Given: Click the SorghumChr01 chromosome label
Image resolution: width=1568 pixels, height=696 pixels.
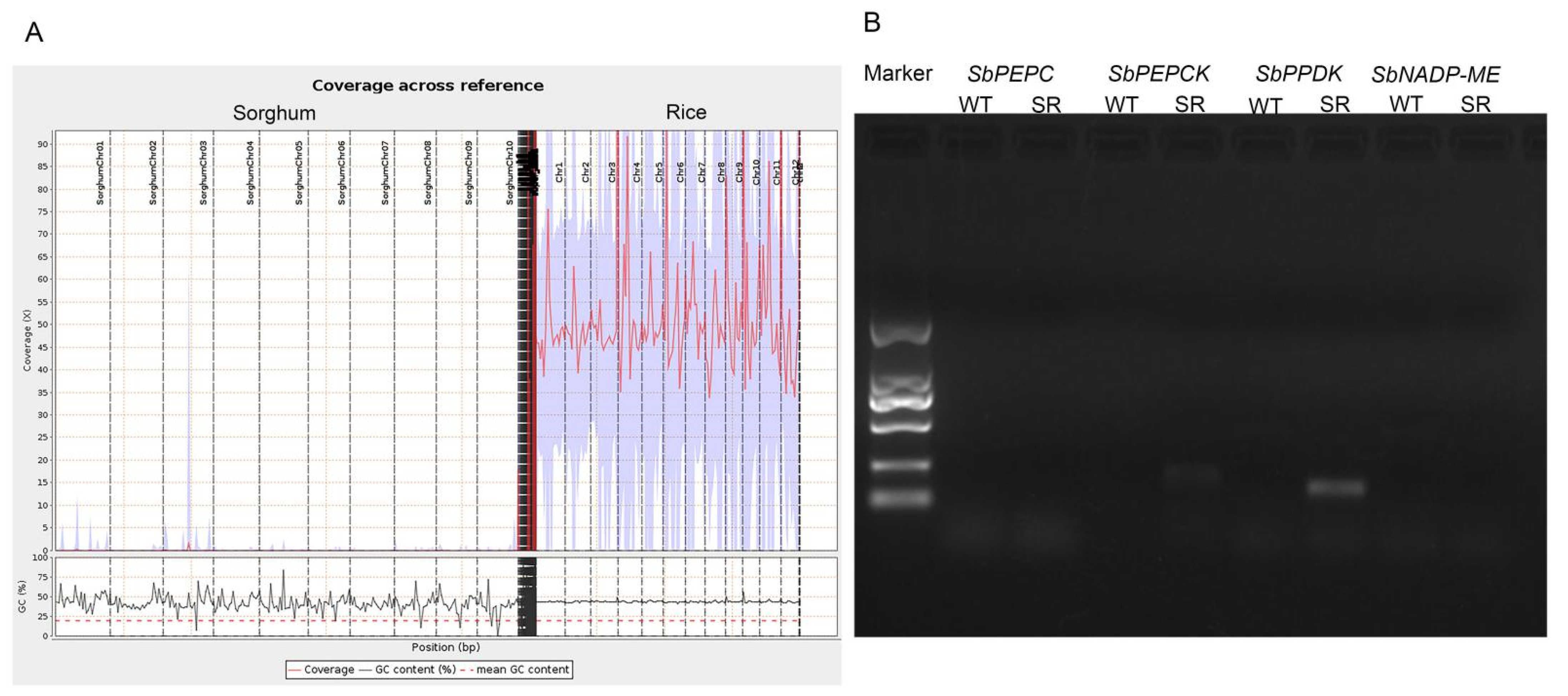Looking at the screenshot, I should pos(100,172).
